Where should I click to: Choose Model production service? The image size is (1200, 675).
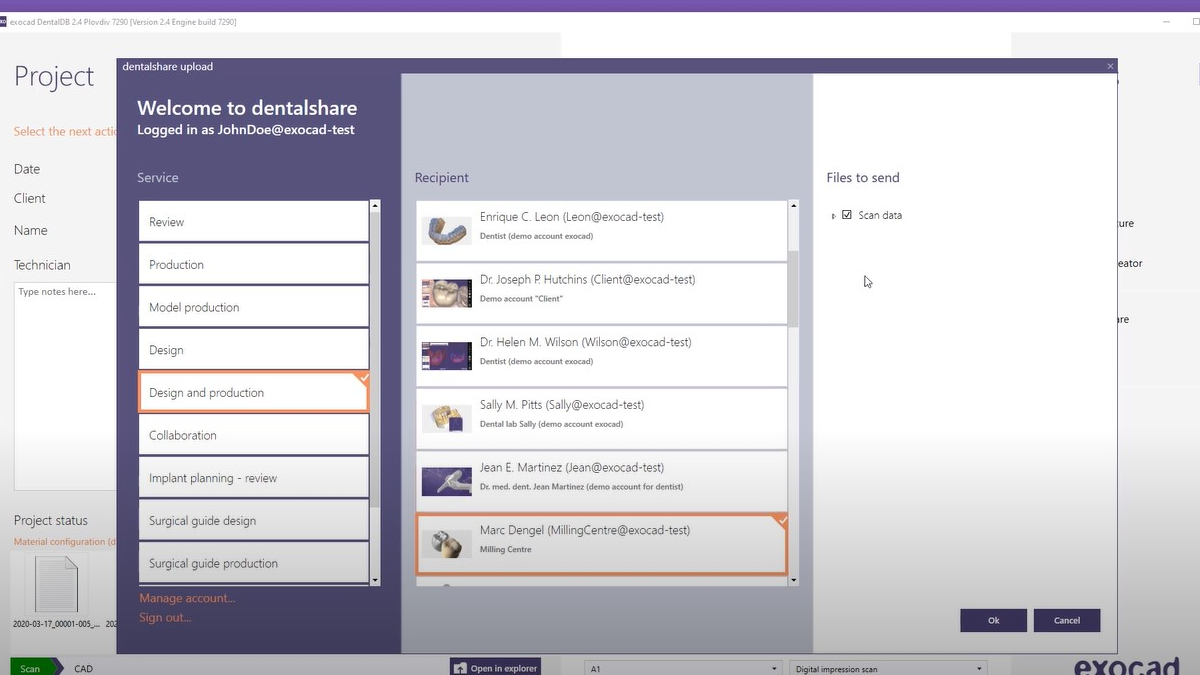click(x=253, y=307)
